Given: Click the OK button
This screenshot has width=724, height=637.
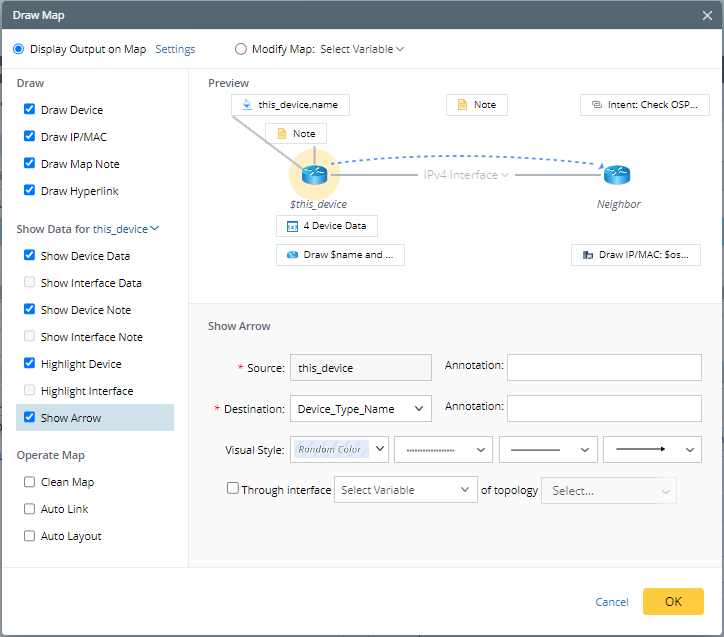Looking at the screenshot, I should tap(673, 601).
